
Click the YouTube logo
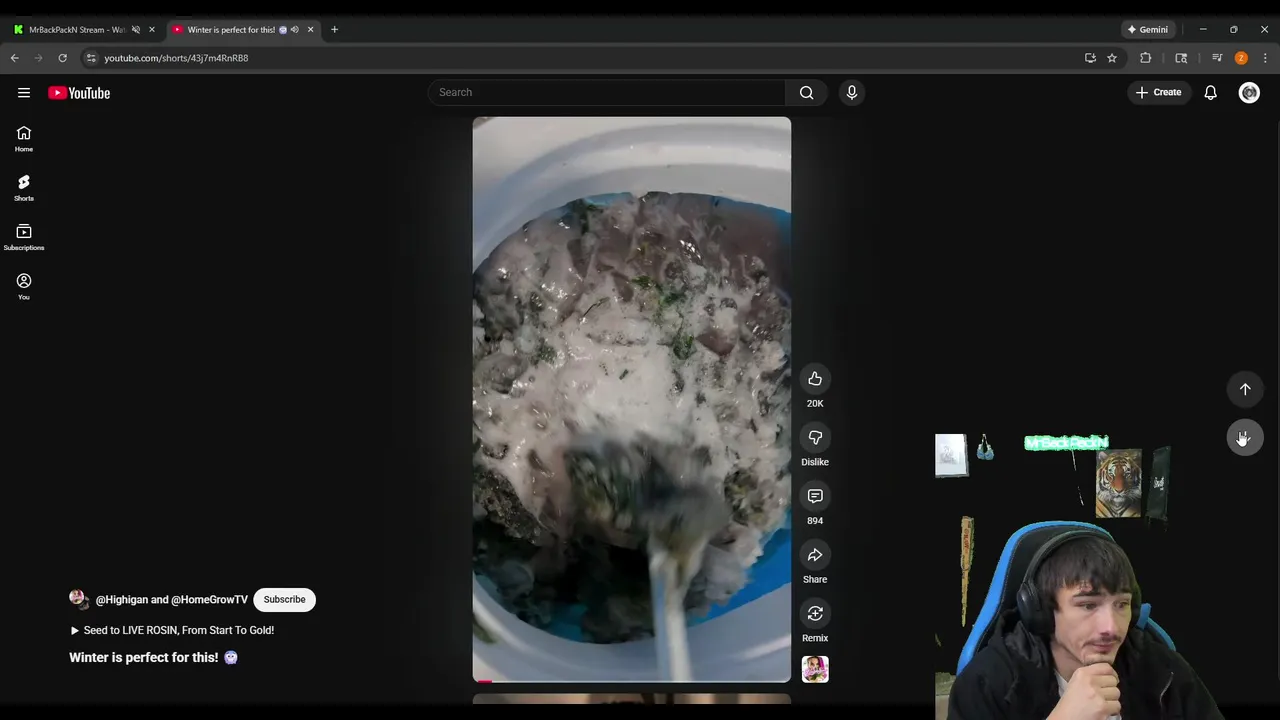click(79, 93)
